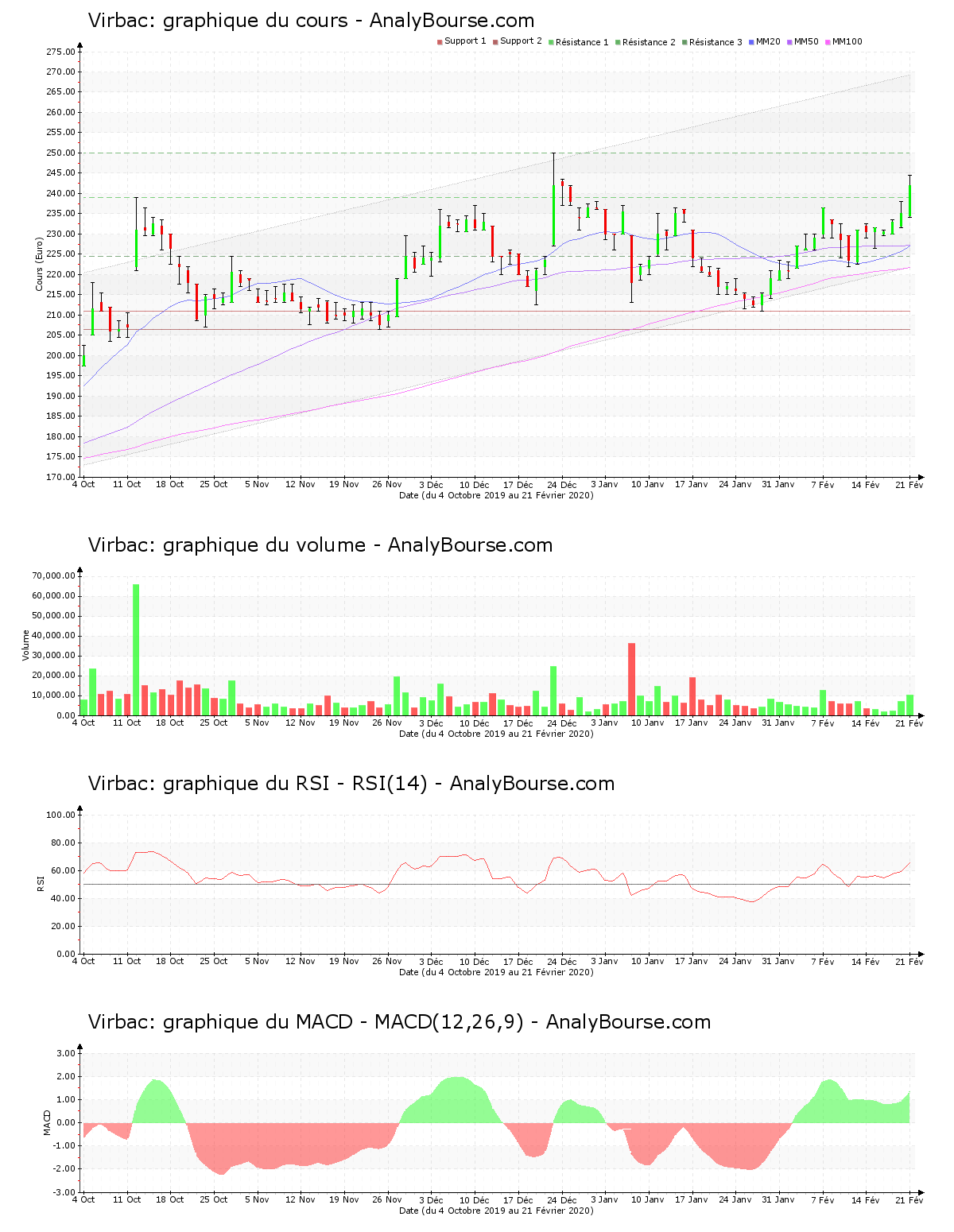Screen dimensions: 954x1232
Task: Click the date range caption under price chart
Action: (x=496, y=495)
